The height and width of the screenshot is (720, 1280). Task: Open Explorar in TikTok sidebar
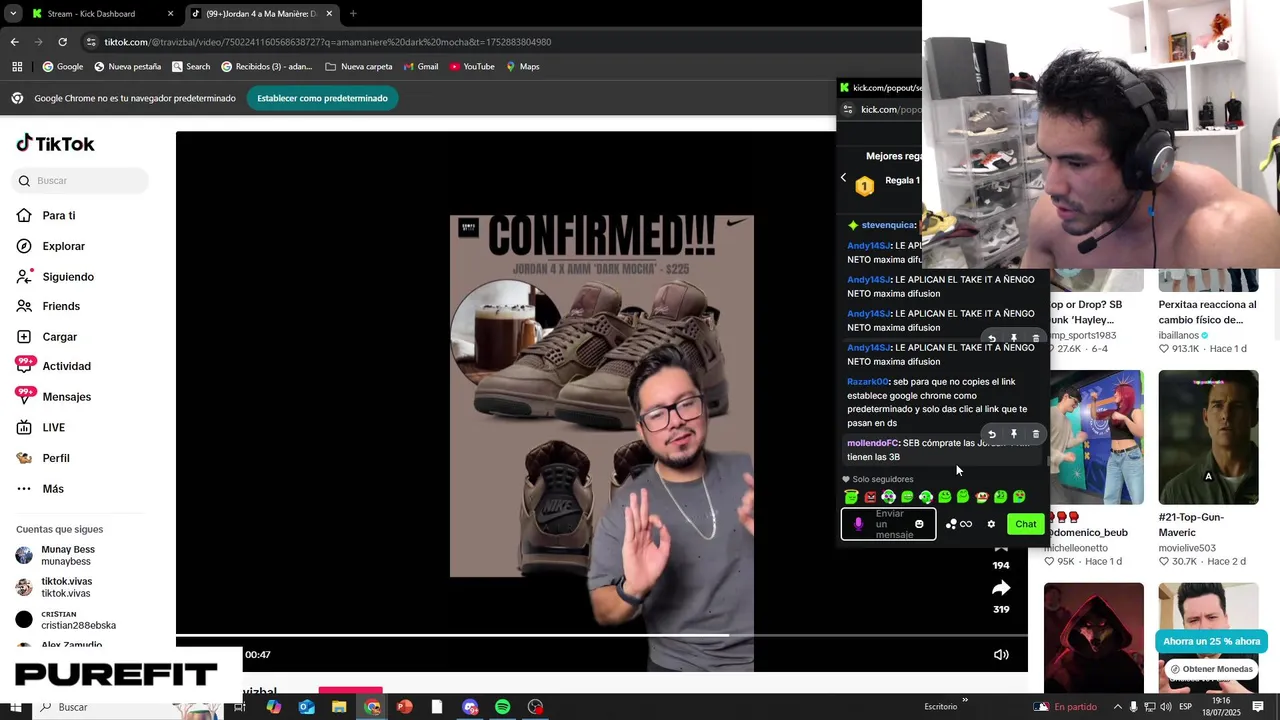[50, 246]
